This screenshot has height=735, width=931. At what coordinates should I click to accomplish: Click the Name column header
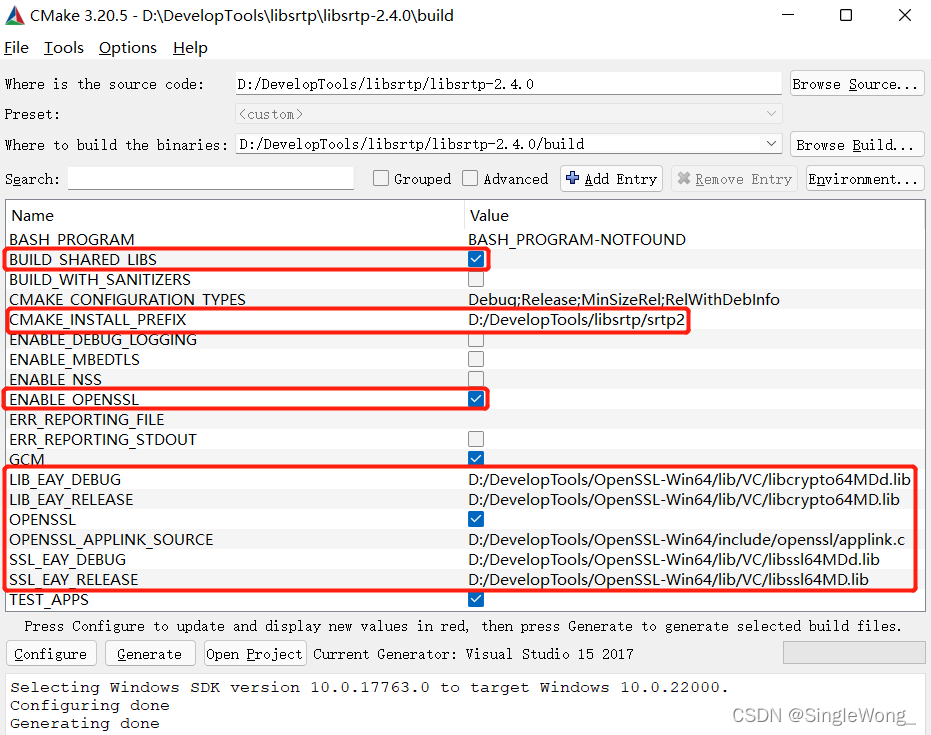(33, 216)
